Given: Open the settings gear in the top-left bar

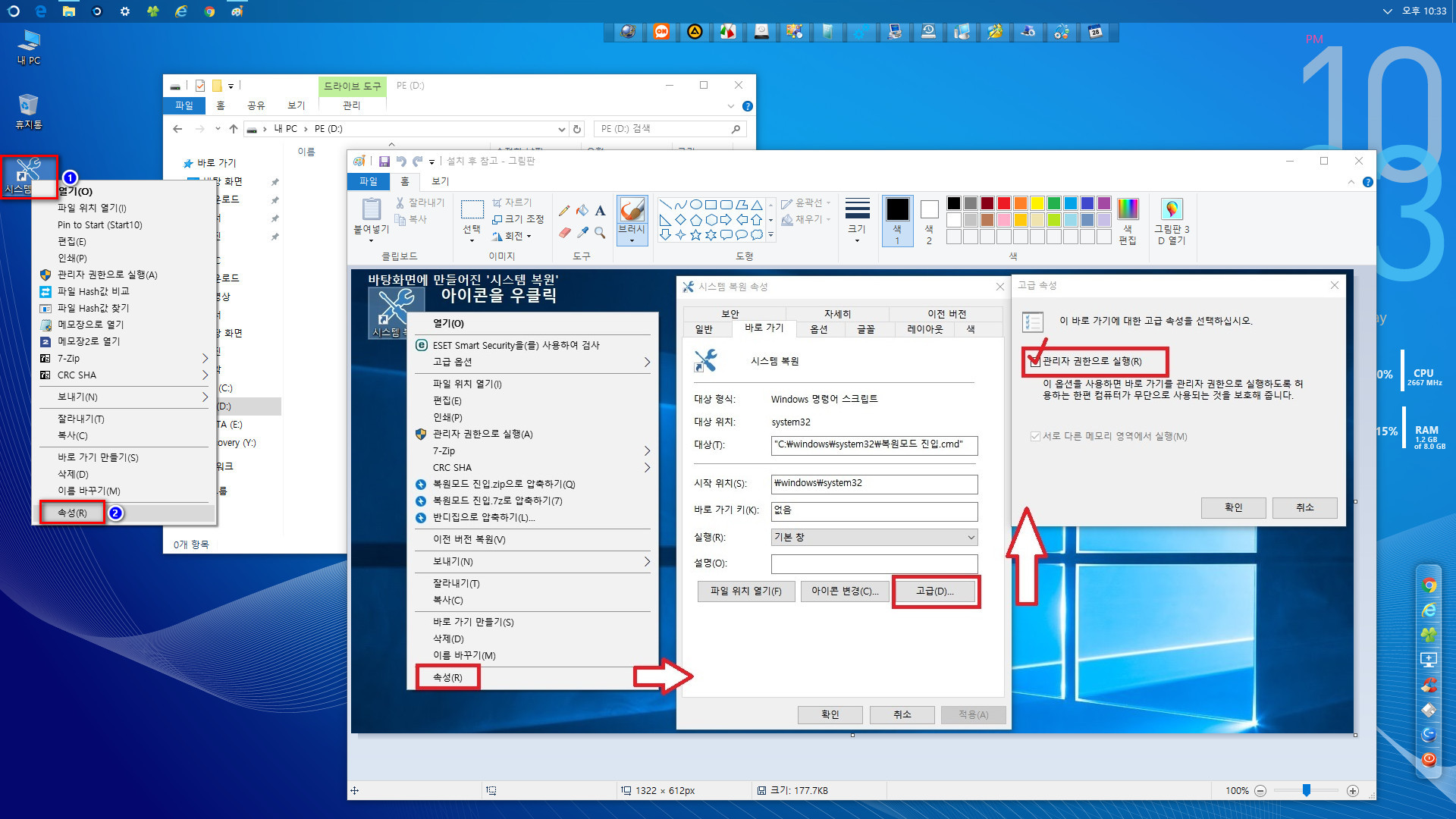Looking at the screenshot, I should coord(124,11).
